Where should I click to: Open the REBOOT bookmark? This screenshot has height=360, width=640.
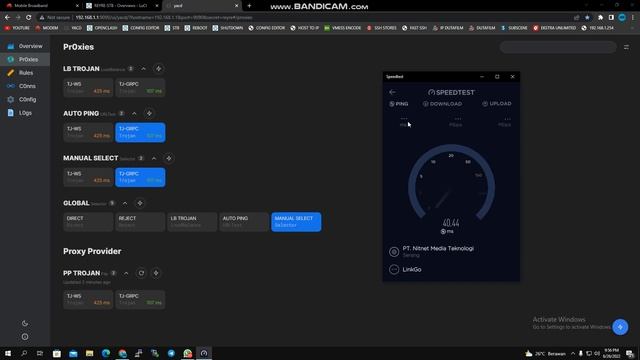pyautogui.click(x=196, y=28)
